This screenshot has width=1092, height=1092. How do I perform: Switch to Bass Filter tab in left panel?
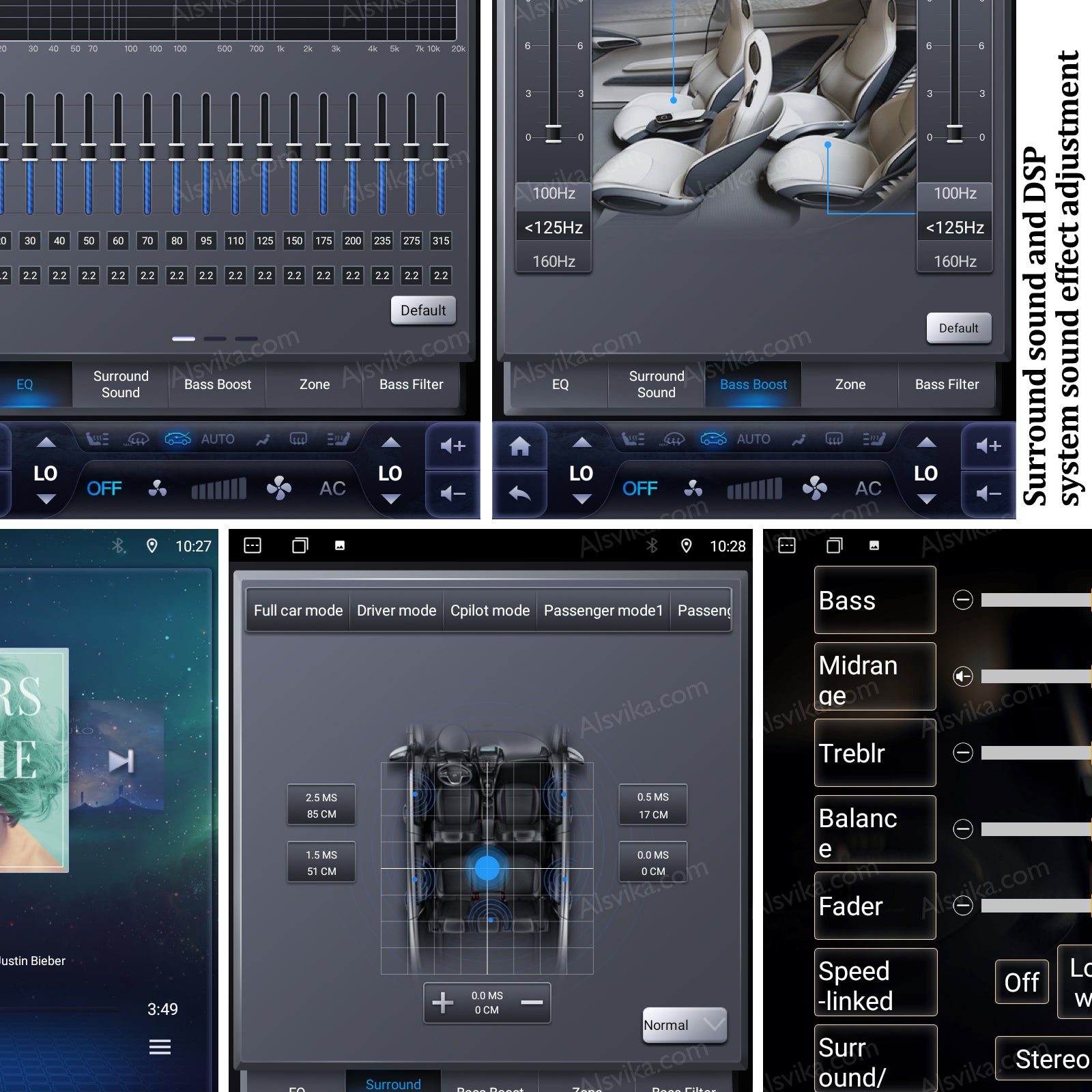pyautogui.click(x=411, y=385)
